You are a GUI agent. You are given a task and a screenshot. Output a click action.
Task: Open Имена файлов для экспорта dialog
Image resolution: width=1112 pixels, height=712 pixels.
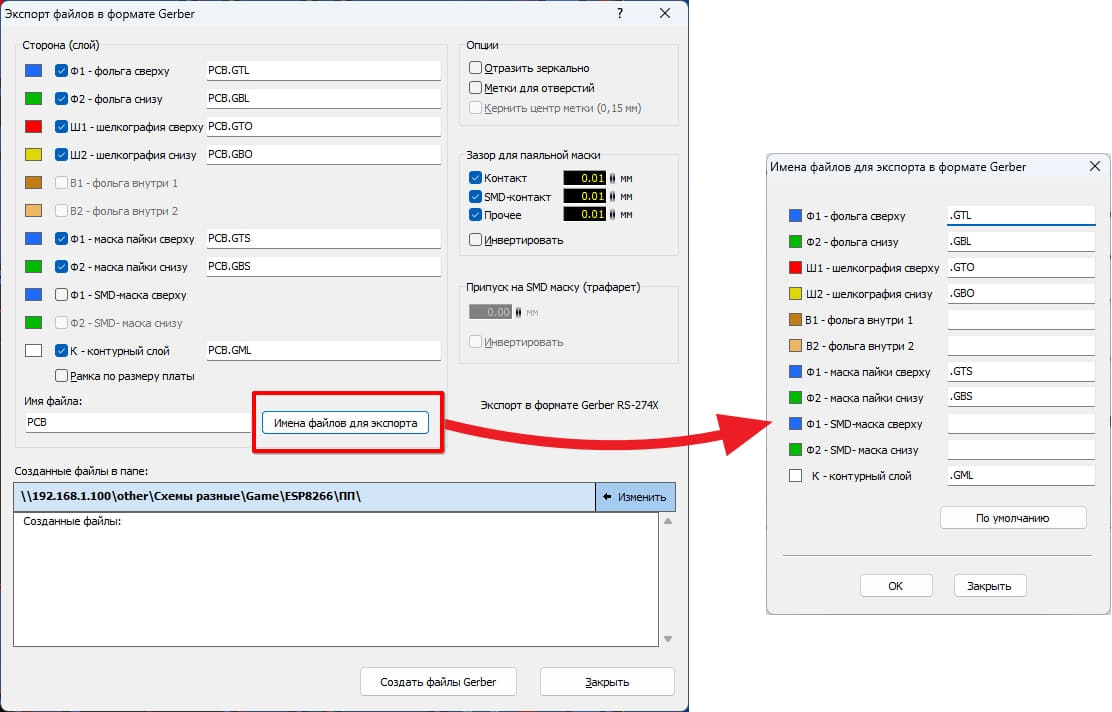click(345, 423)
